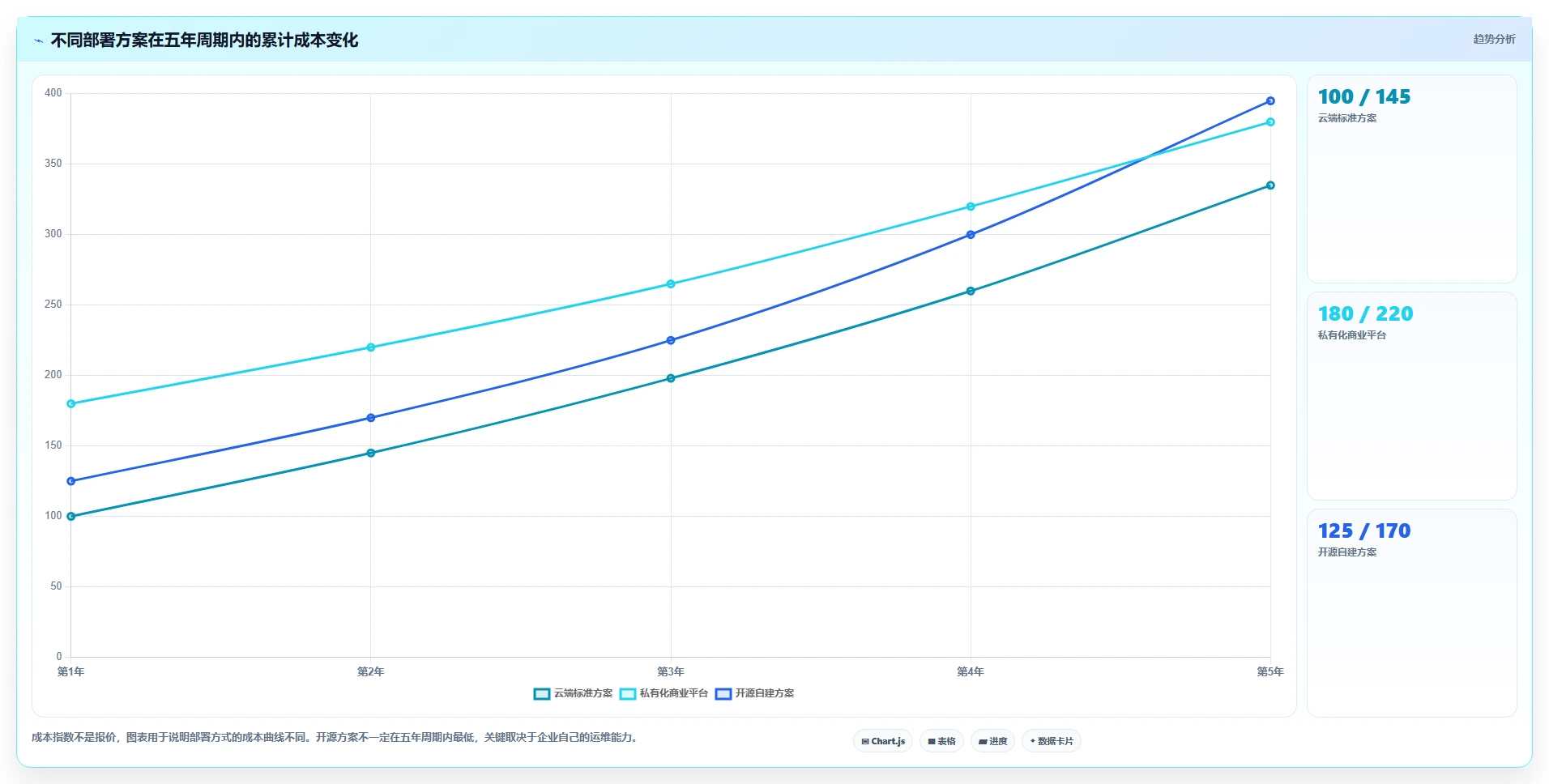Image resolution: width=1549 pixels, height=784 pixels.
Task: Click the 数据卡片 tag chip
Action: click(x=1052, y=741)
